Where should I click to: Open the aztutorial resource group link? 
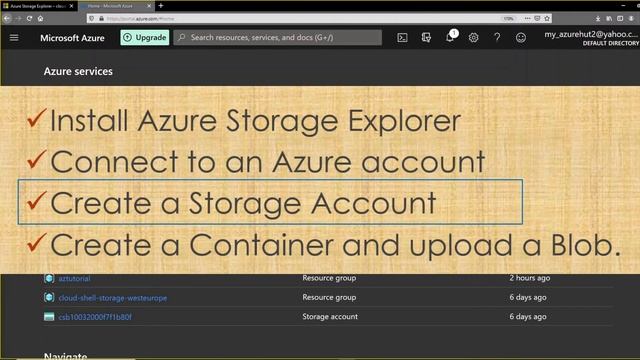(74, 279)
